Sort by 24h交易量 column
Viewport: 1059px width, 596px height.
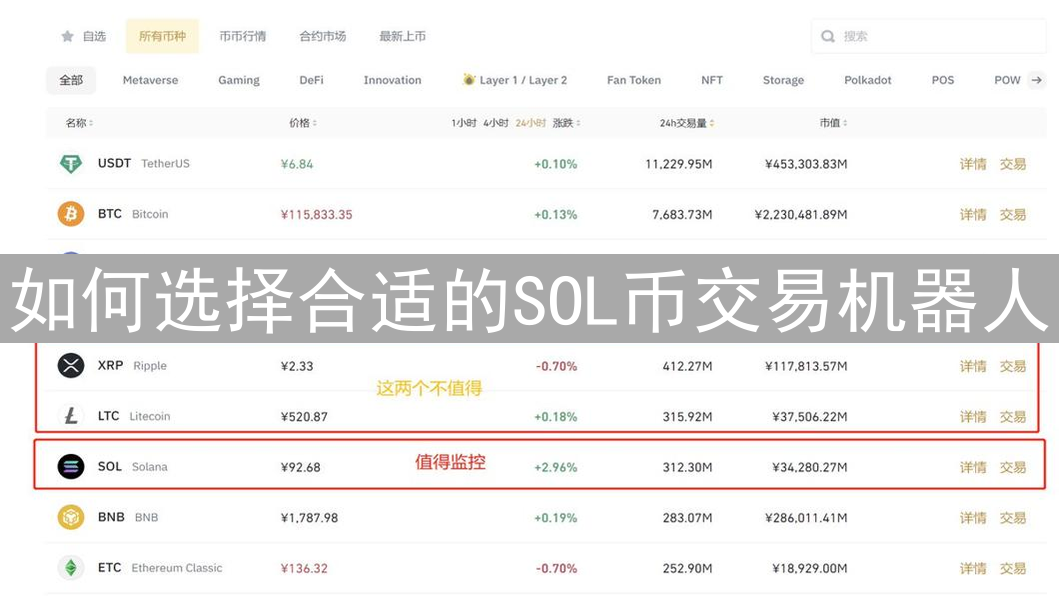pos(687,123)
